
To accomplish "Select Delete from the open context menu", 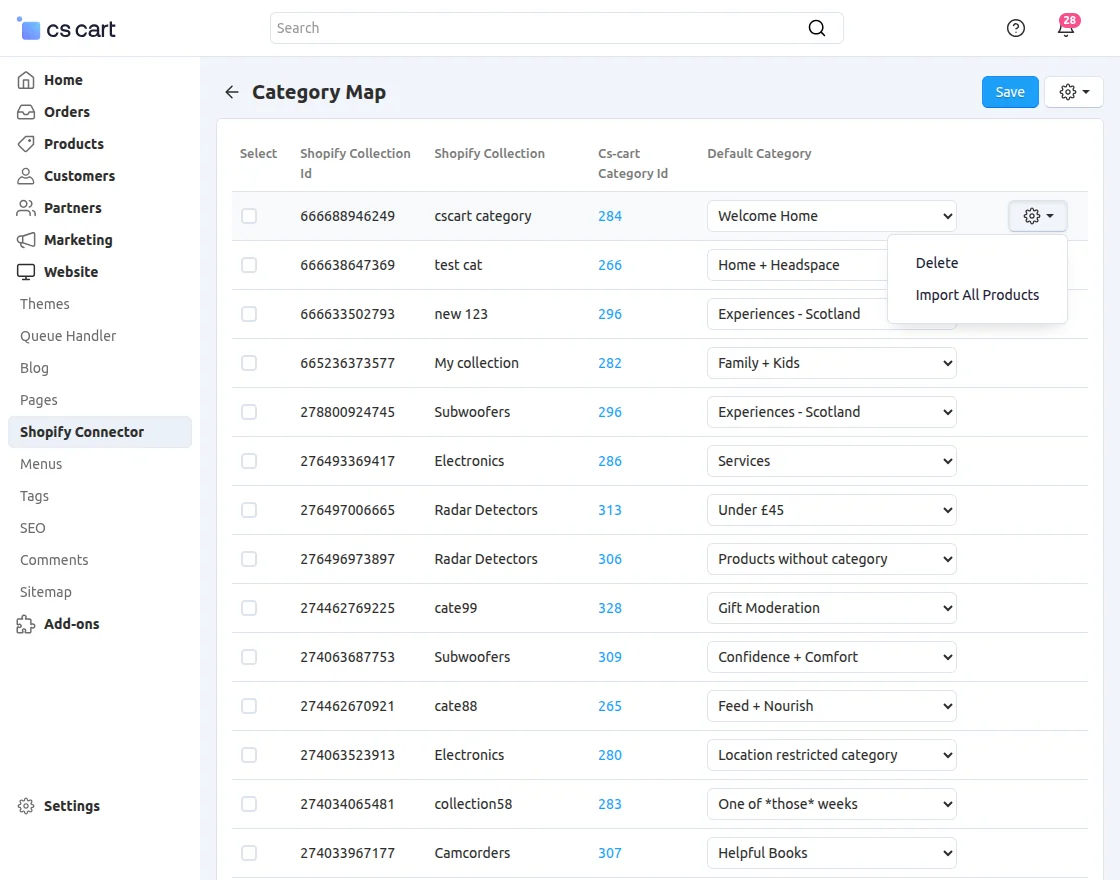I will pyautogui.click(x=936, y=262).
